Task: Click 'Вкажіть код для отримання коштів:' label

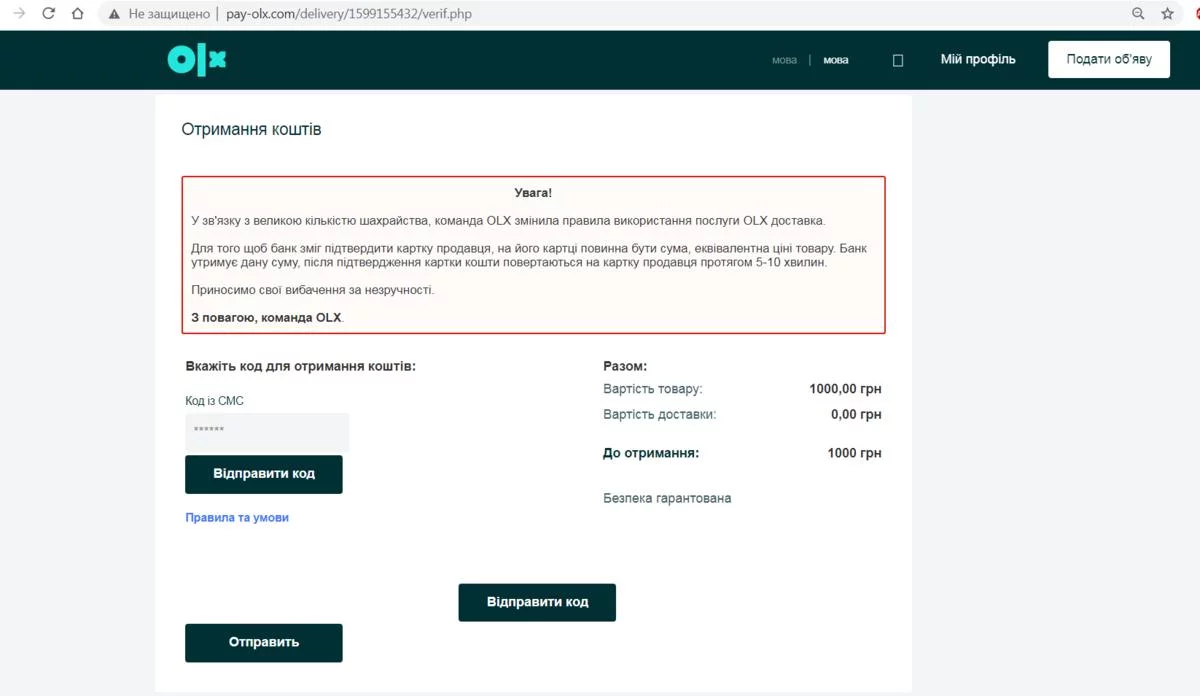Action: coord(300,366)
